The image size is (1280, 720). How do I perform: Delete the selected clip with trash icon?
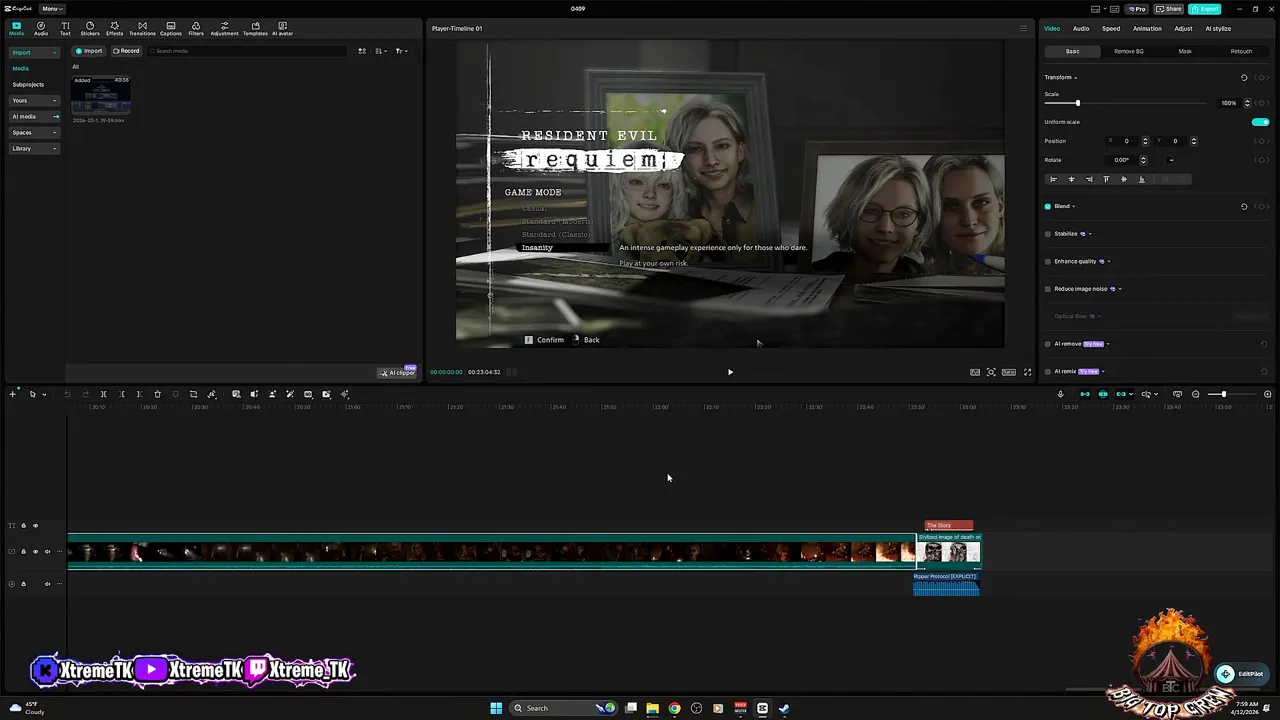tap(157, 394)
